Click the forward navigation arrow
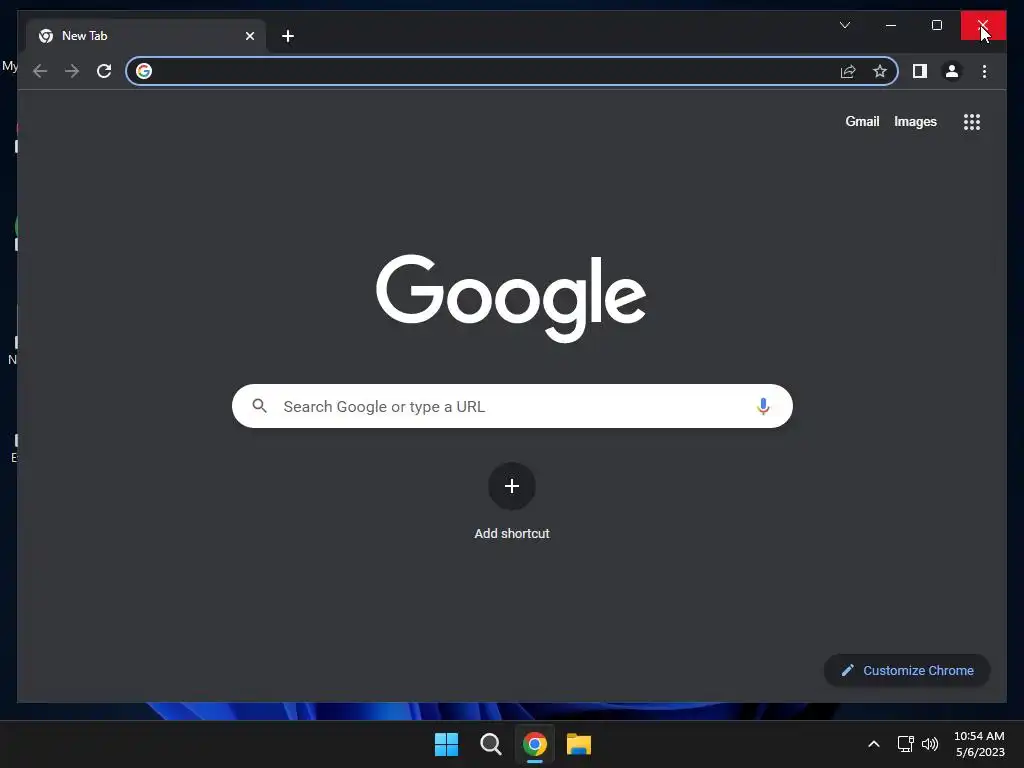 [x=72, y=71]
